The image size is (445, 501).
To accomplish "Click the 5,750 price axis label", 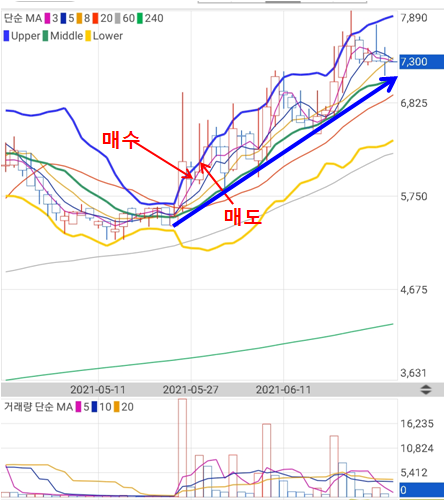I will (414, 196).
